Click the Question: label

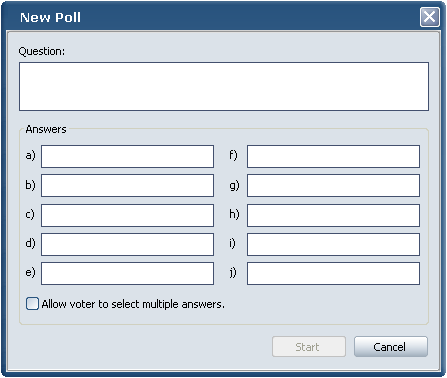[42, 51]
